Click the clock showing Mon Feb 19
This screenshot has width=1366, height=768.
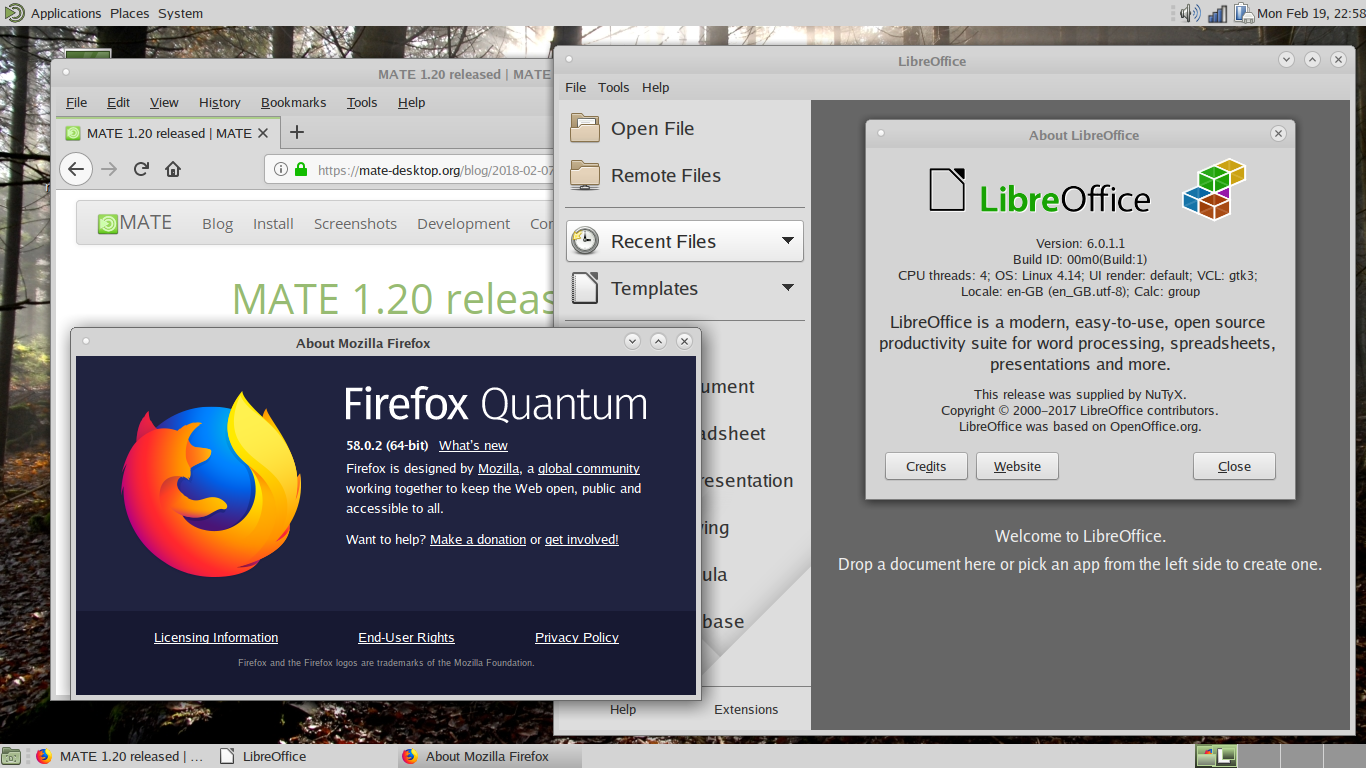pos(1310,13)
